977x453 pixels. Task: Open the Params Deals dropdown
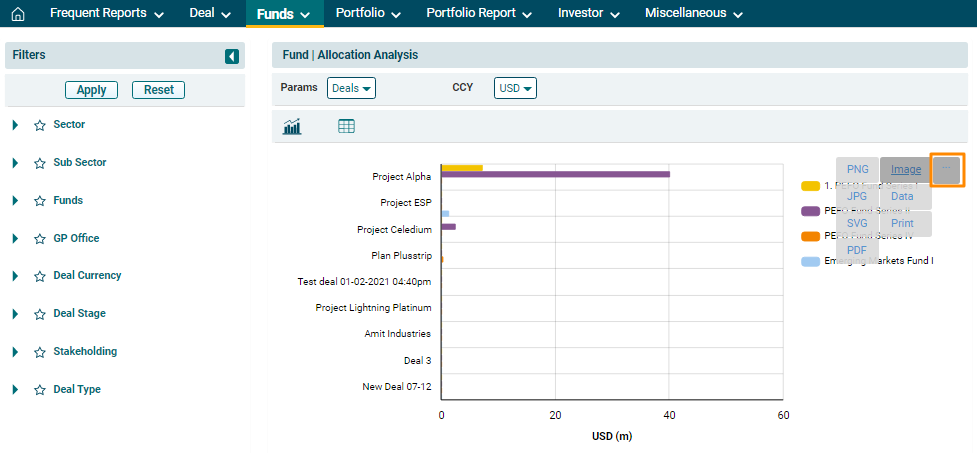(x=351, y=88)
